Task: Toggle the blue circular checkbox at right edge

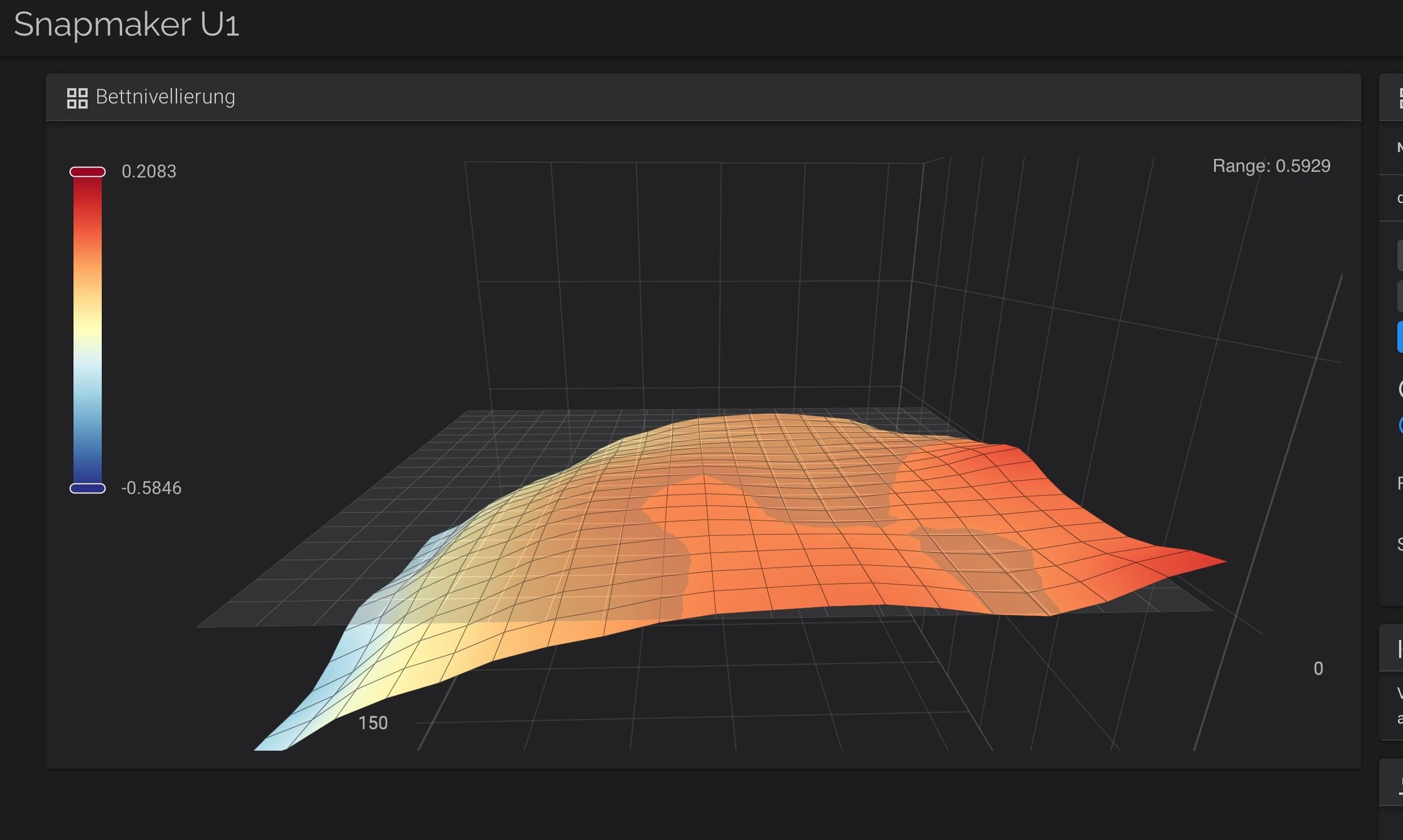Action: (x=1401, y=425)
